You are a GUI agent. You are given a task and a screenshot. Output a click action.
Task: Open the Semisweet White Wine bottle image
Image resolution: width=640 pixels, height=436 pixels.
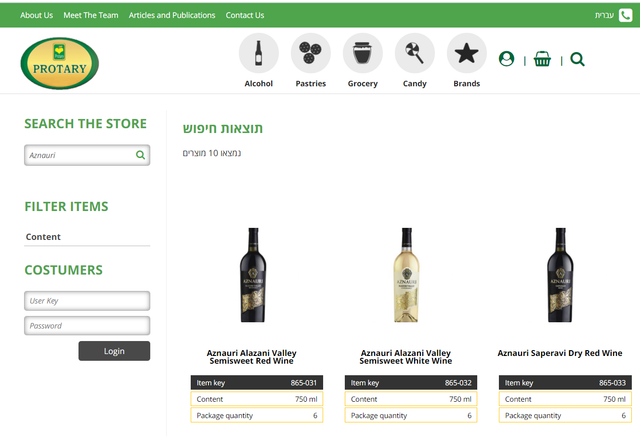407,275
